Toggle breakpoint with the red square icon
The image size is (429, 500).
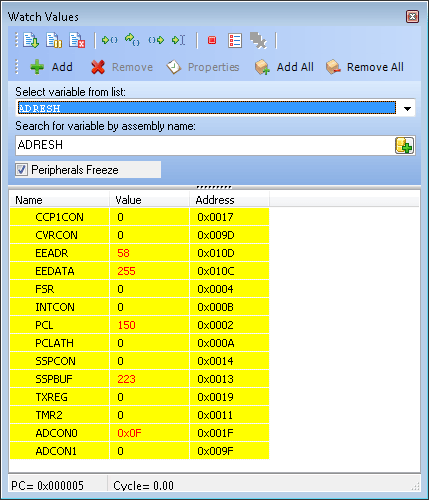click(x=212, y=40)
